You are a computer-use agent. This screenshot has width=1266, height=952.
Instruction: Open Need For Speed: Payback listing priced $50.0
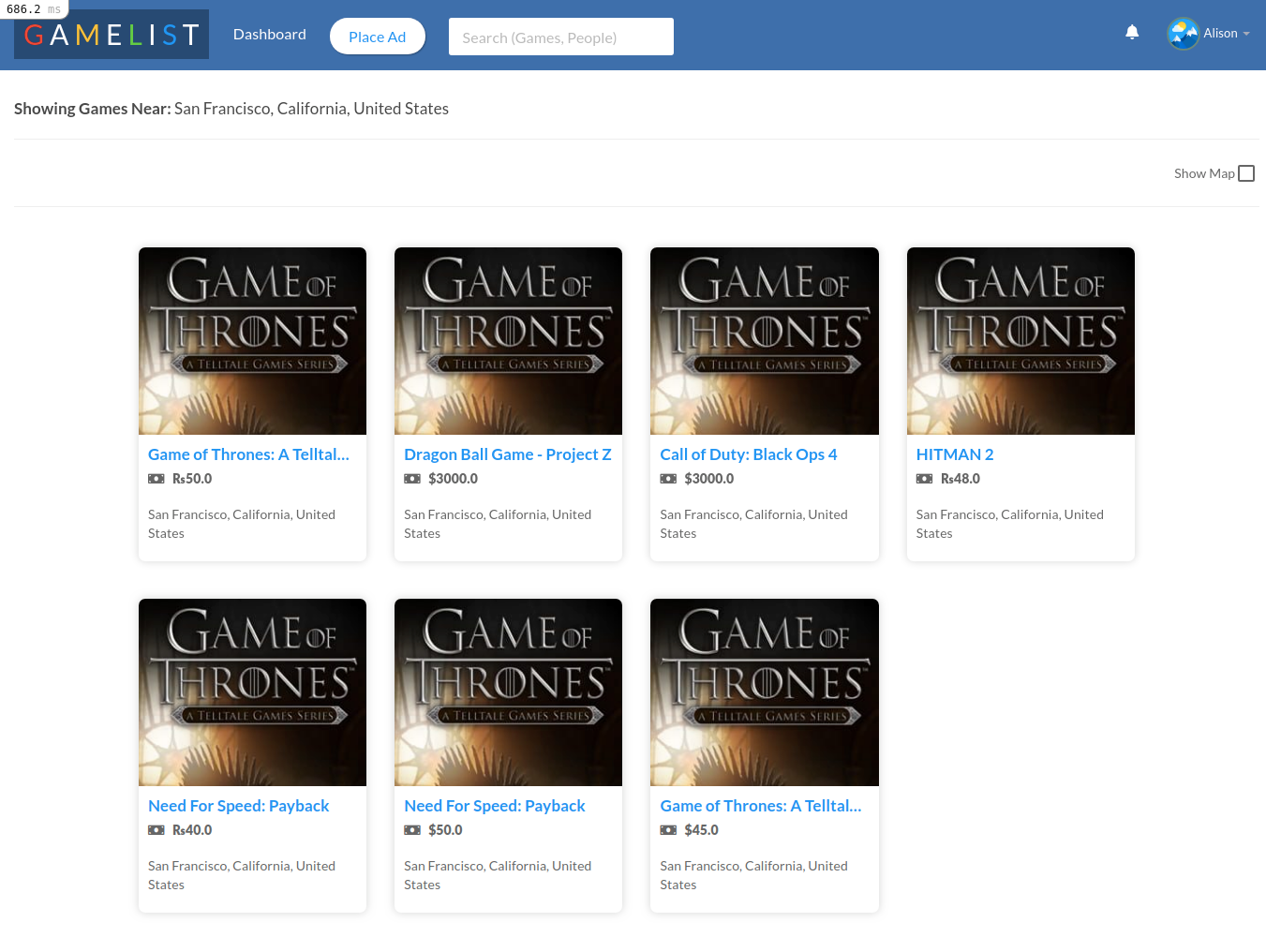pos(495,806)
